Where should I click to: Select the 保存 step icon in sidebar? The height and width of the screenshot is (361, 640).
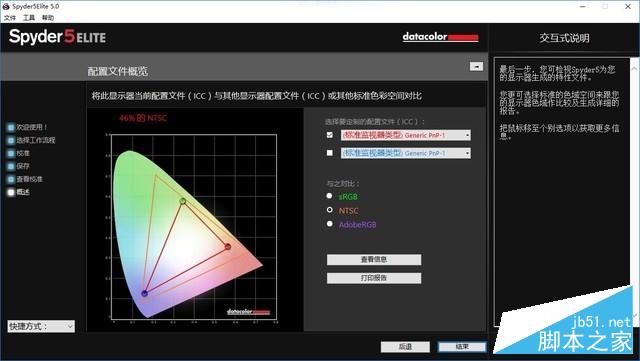(x=11, y=166)
